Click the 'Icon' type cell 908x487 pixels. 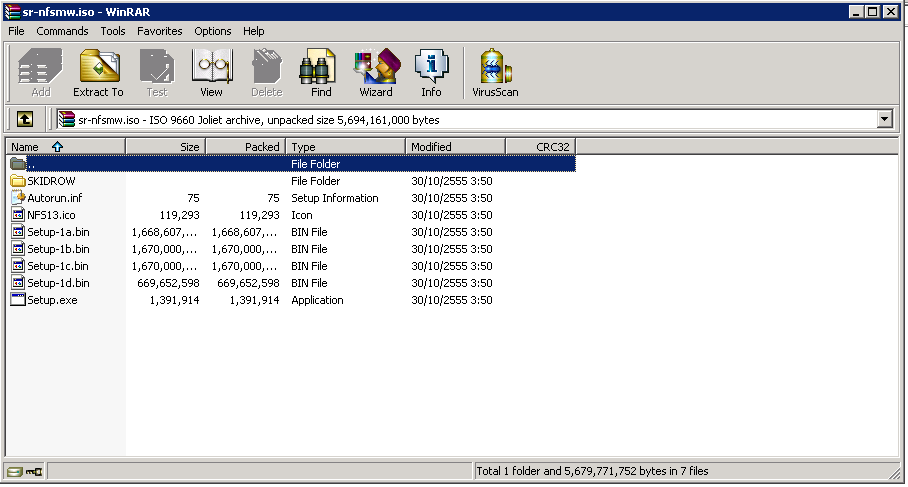click(x=302, y=215)
